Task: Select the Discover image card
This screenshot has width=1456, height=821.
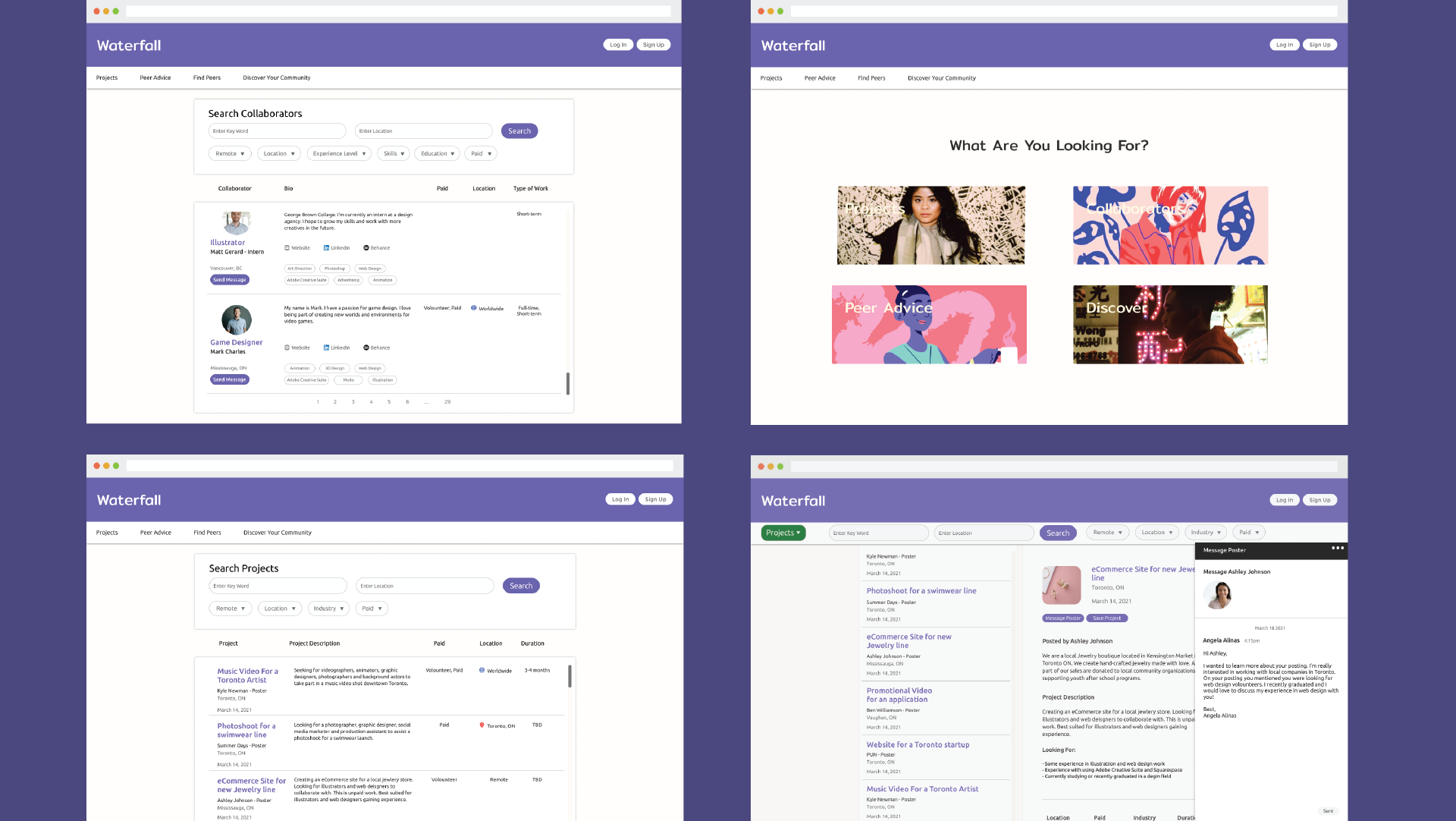Action: tap(1170, 325)
